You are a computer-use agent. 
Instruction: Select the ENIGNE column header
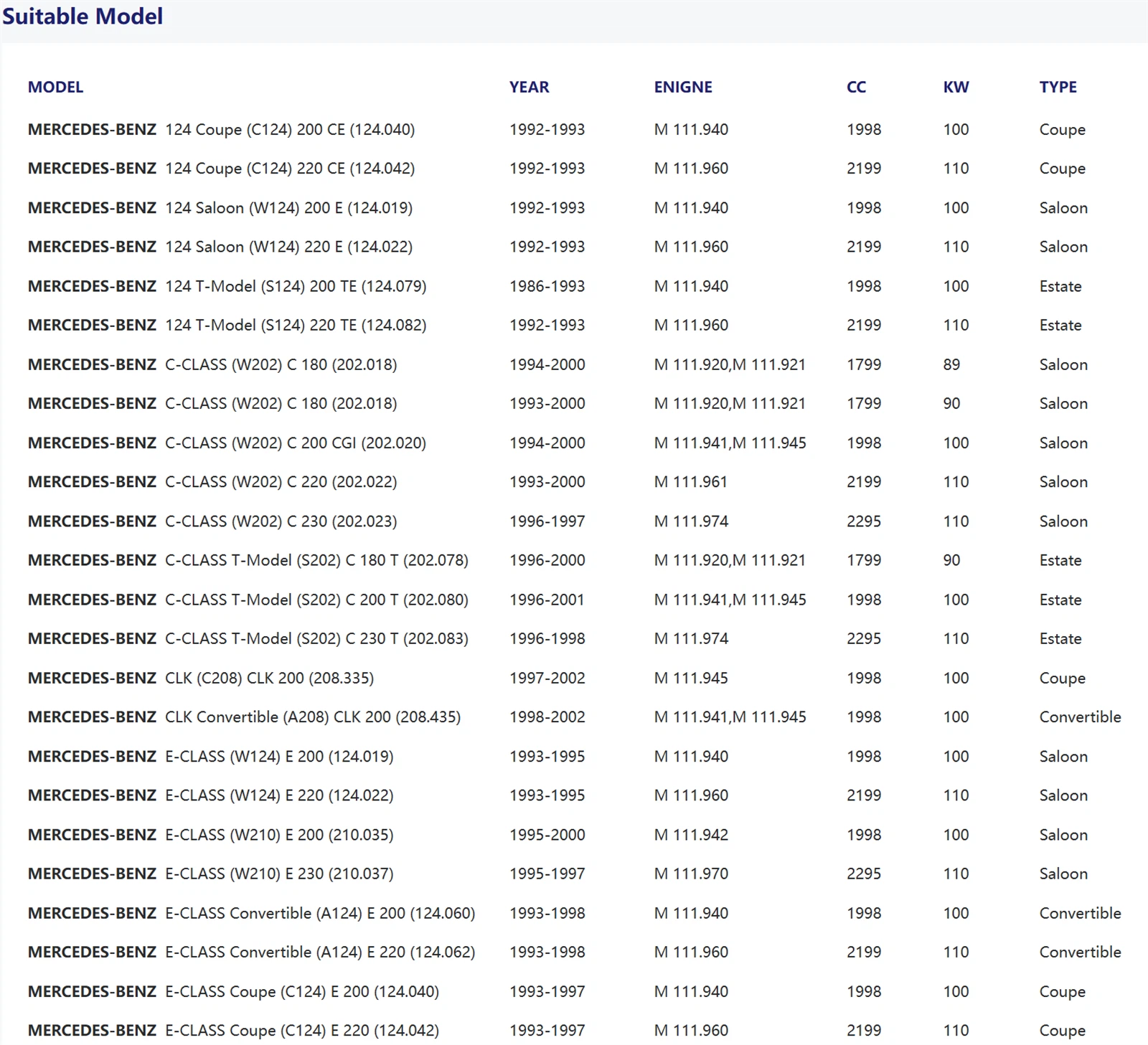coord(683,87)
